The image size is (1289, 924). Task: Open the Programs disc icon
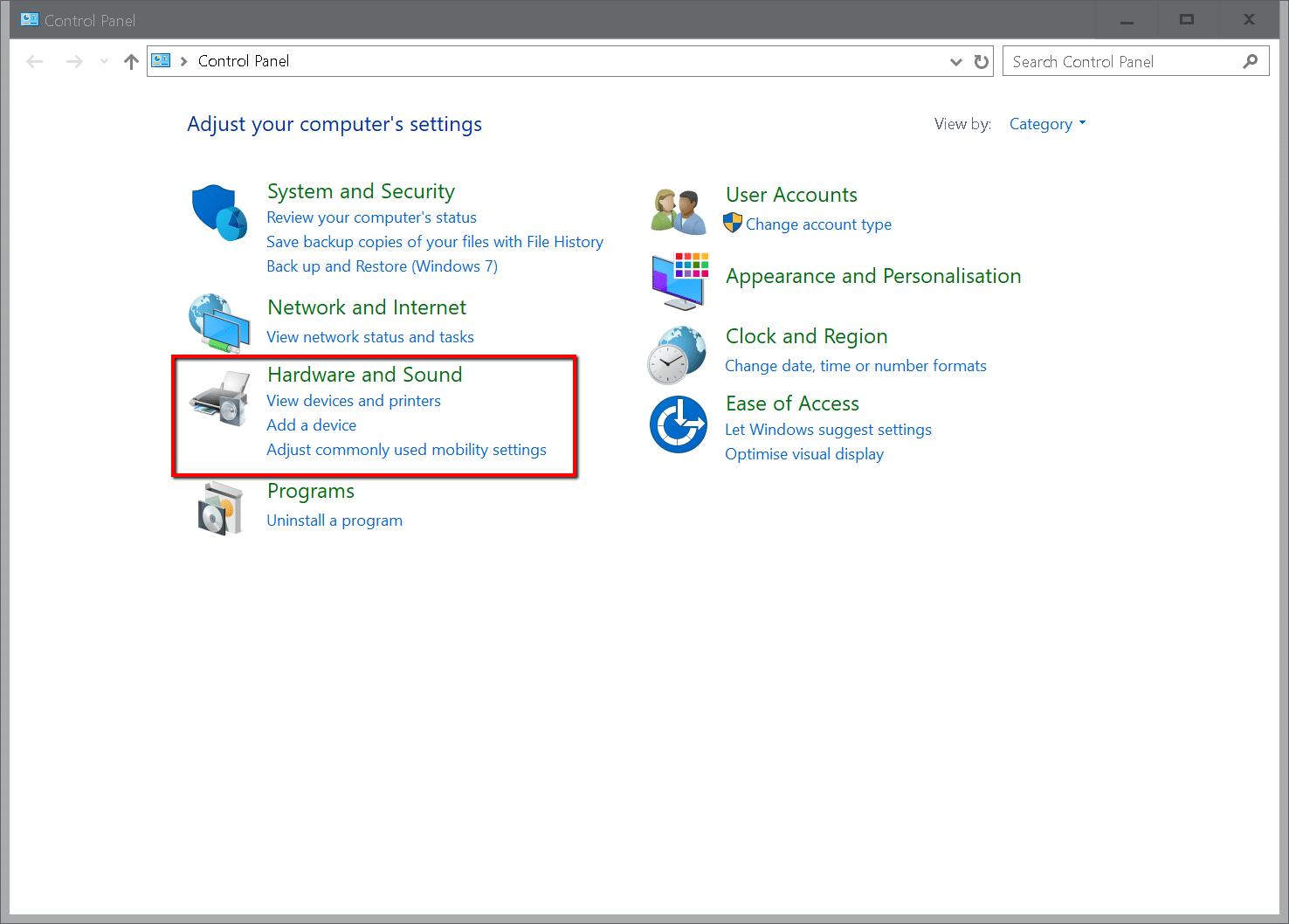[x=219, y=508]
